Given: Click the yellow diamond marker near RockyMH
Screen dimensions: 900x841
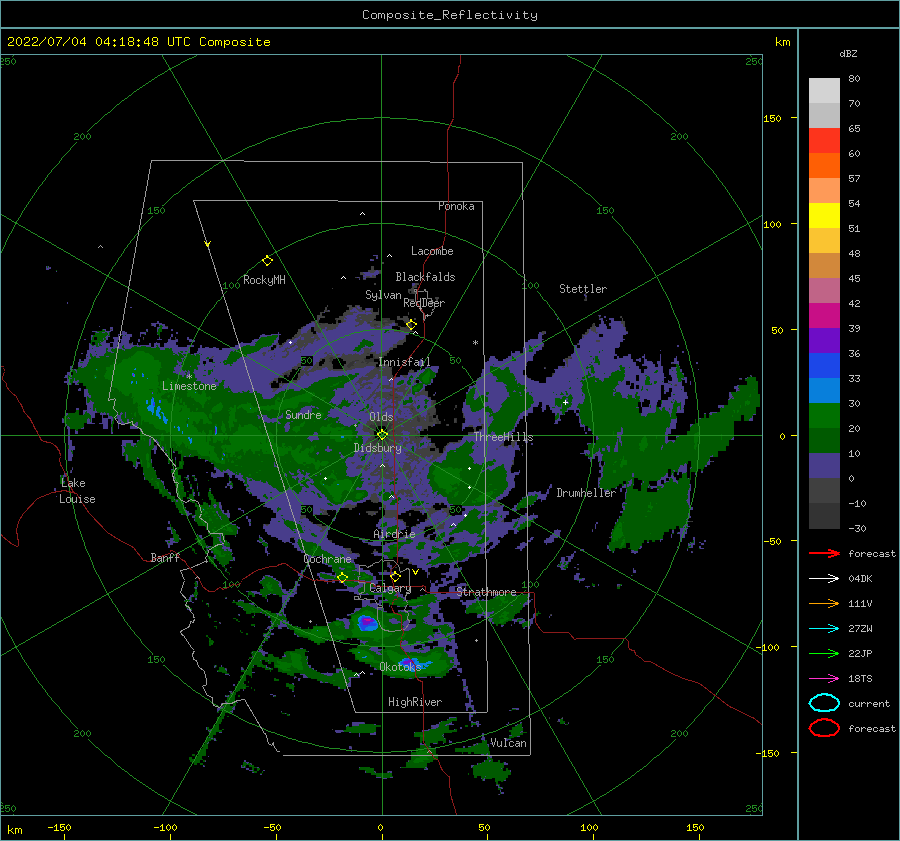Looking at the screenshot, I should [267, 261].
